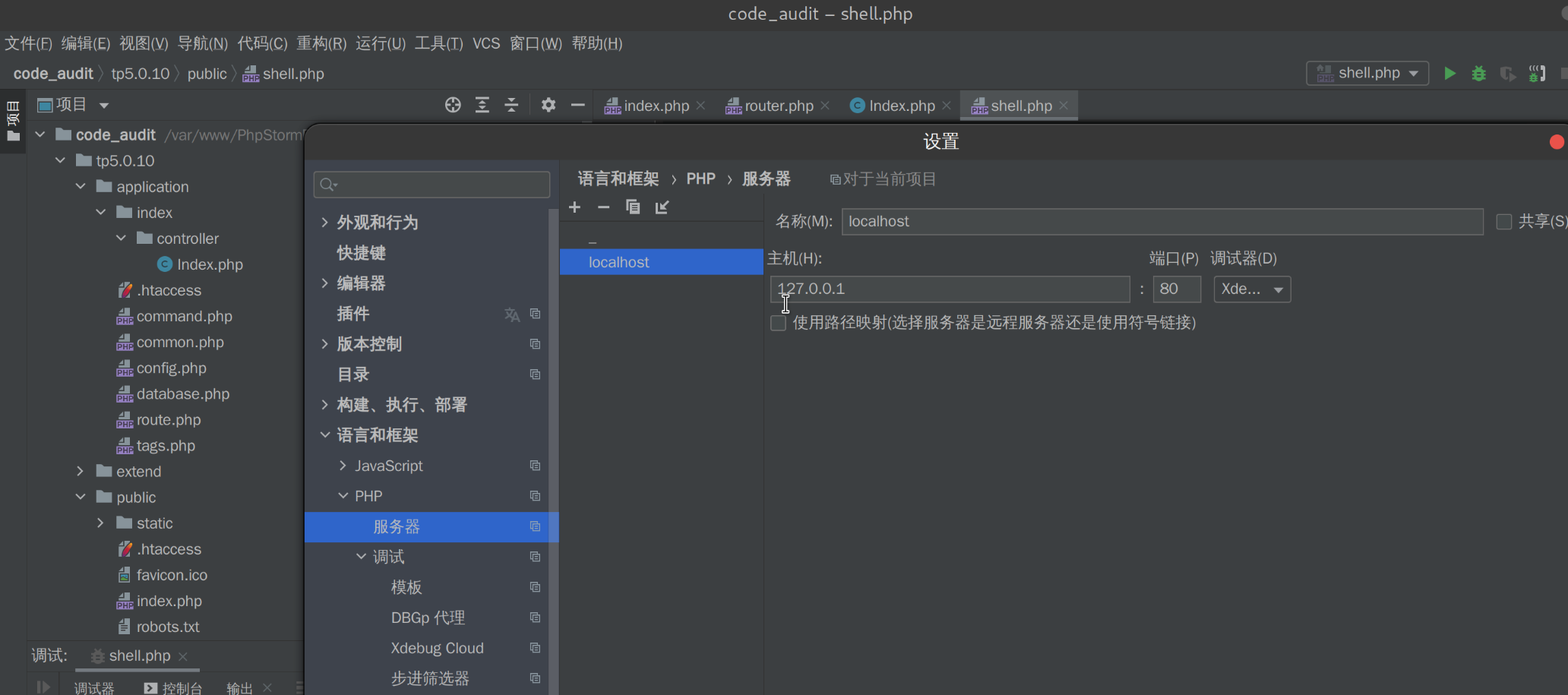Start debugging with the green bug icon
1568x695 pixels.
point(1478,74)
